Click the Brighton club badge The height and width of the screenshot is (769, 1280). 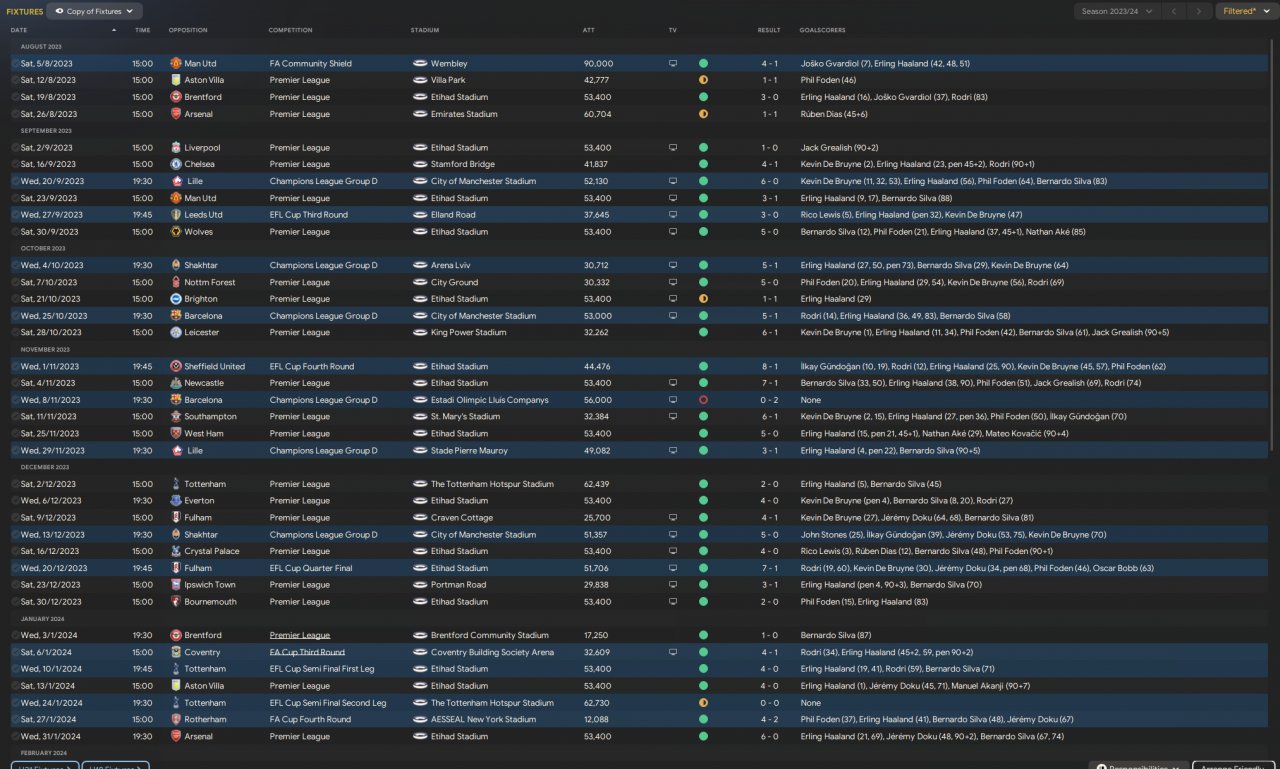[176, 299]
